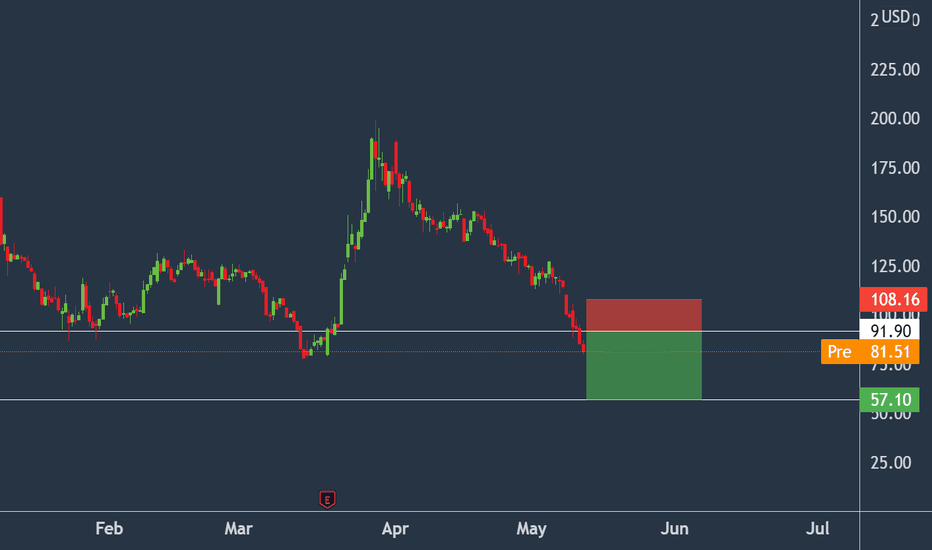Click the Apr label on time axis
The width and height of the screenshot is (932, 550).
(x=395, y=529)
